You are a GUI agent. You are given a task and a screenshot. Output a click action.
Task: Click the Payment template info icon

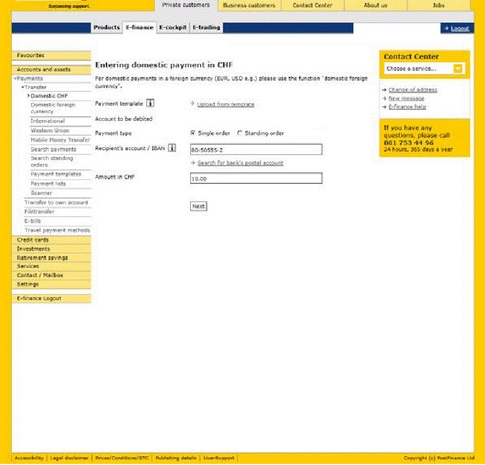(150, 103)
